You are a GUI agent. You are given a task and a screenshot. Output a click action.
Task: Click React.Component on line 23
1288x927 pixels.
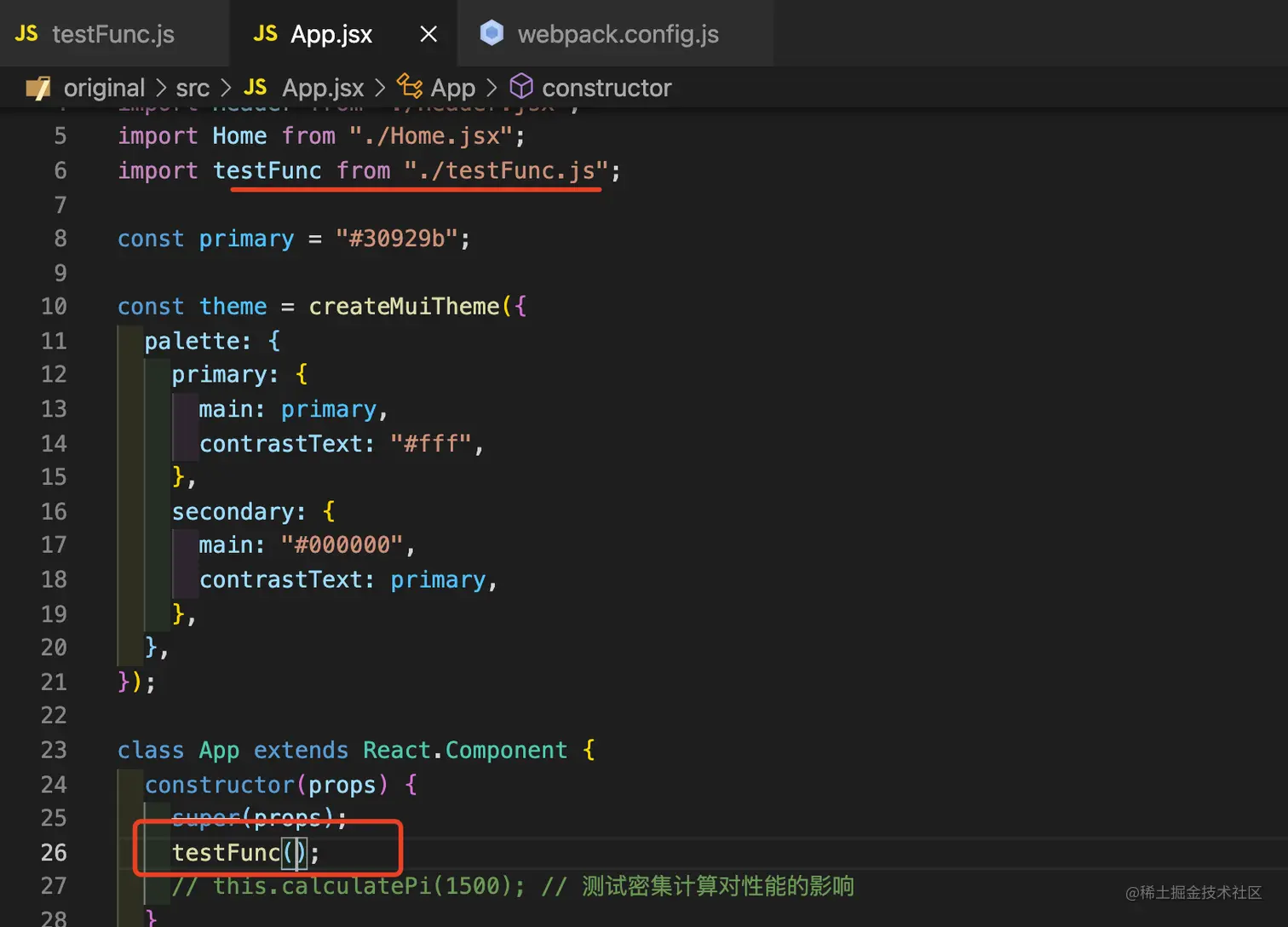465,750
